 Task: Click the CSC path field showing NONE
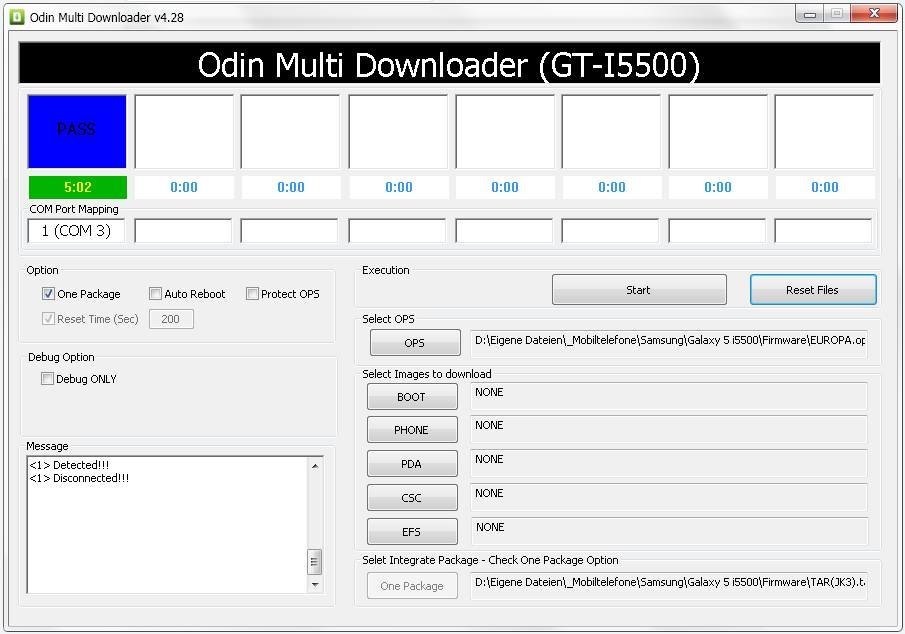pos(669,497)
